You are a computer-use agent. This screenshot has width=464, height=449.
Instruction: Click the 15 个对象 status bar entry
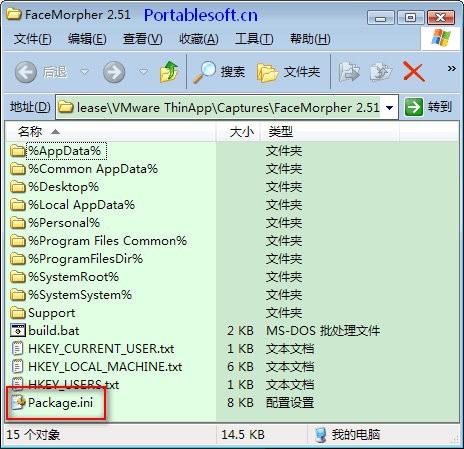click(x=33, y=435)
